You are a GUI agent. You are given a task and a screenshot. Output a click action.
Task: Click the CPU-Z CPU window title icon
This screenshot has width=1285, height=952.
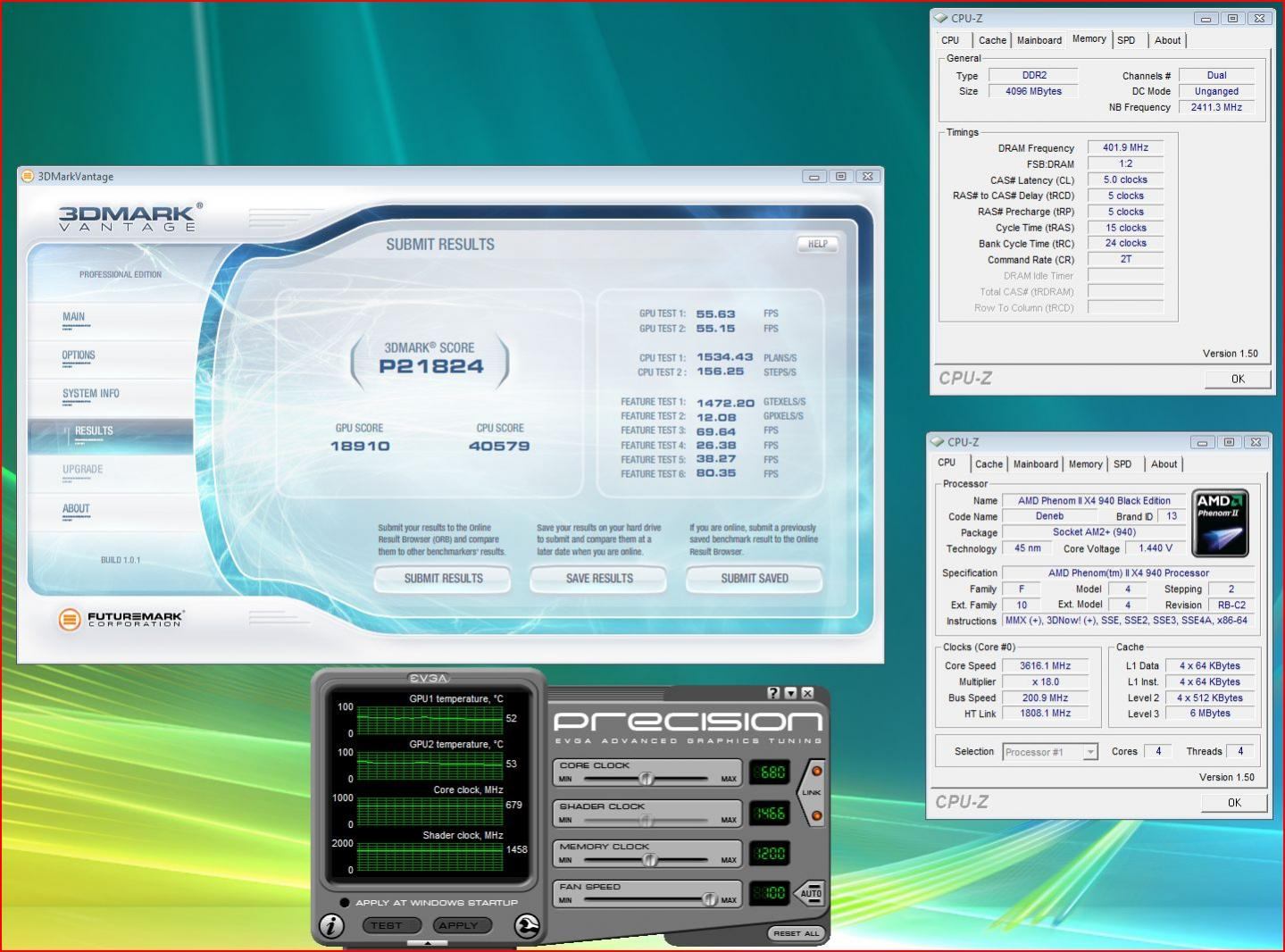point(937,442)
